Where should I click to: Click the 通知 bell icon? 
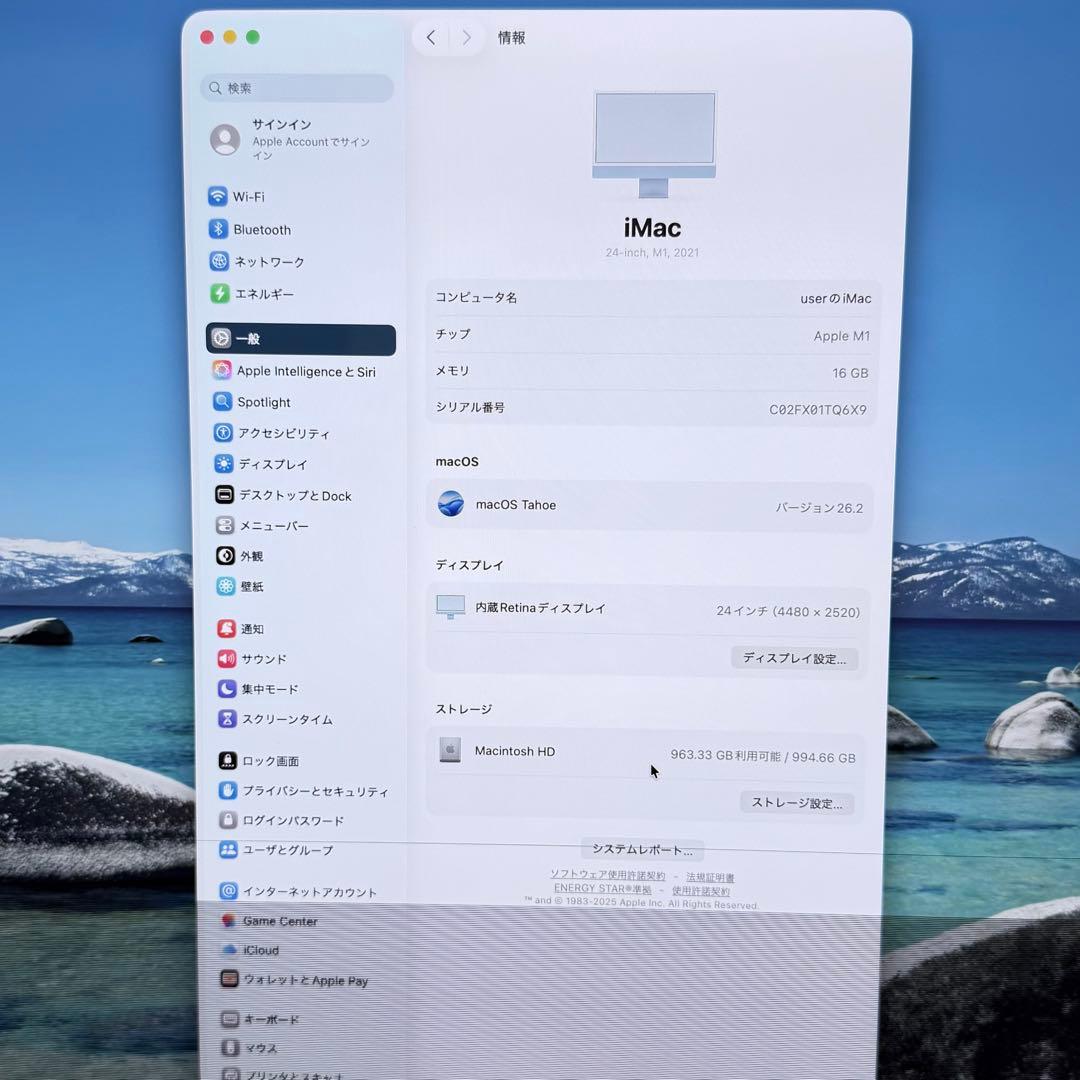[x=227, y=628]
